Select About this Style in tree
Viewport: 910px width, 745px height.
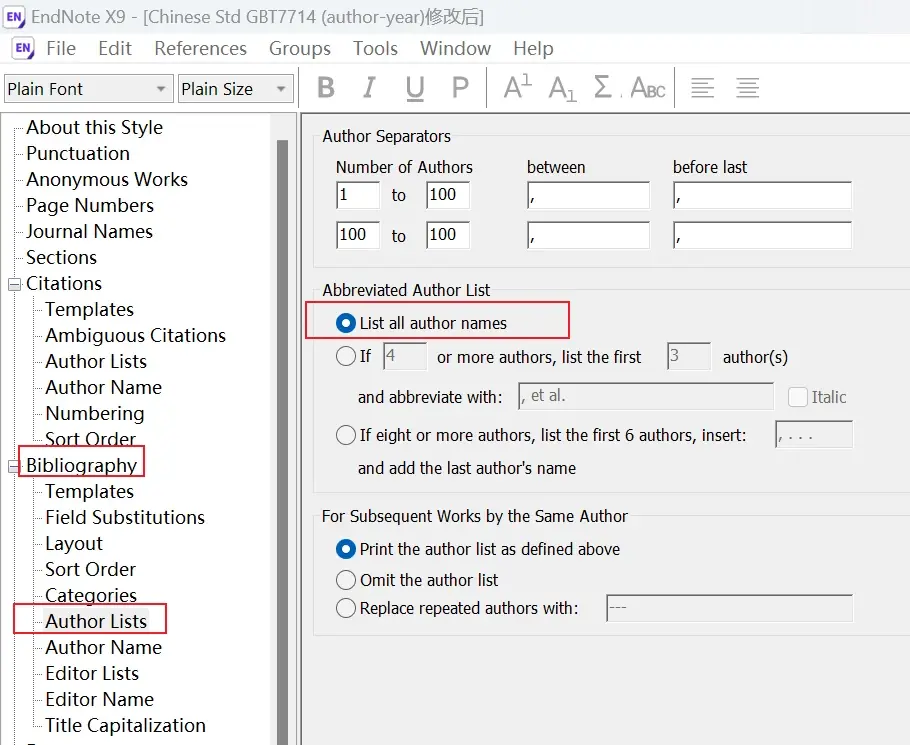95,127
